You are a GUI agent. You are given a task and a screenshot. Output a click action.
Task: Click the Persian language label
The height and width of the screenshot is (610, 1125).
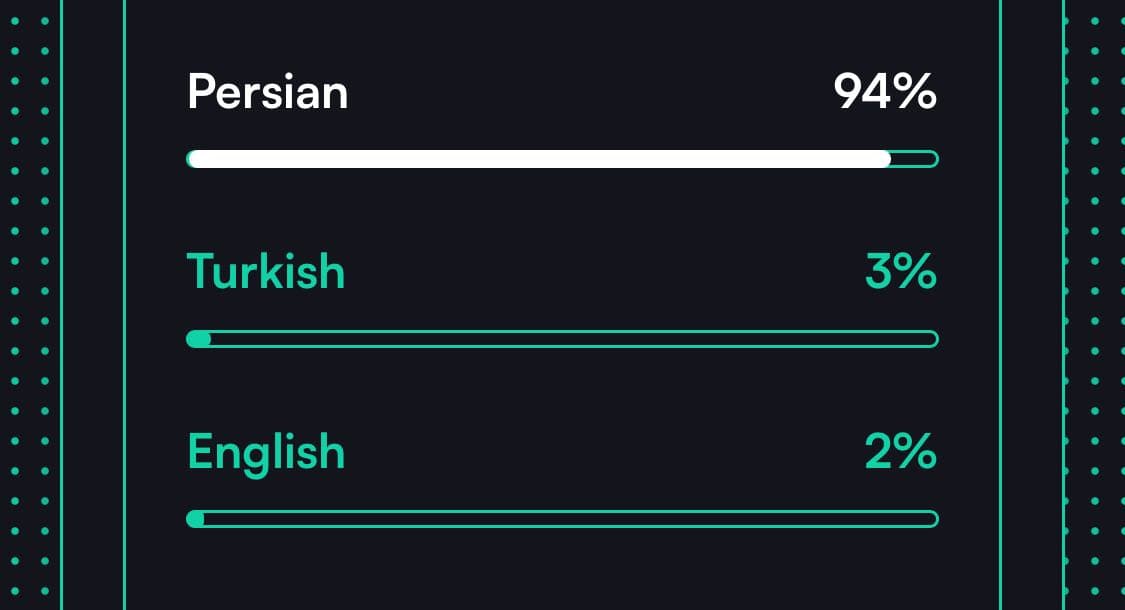pos(267,93)
